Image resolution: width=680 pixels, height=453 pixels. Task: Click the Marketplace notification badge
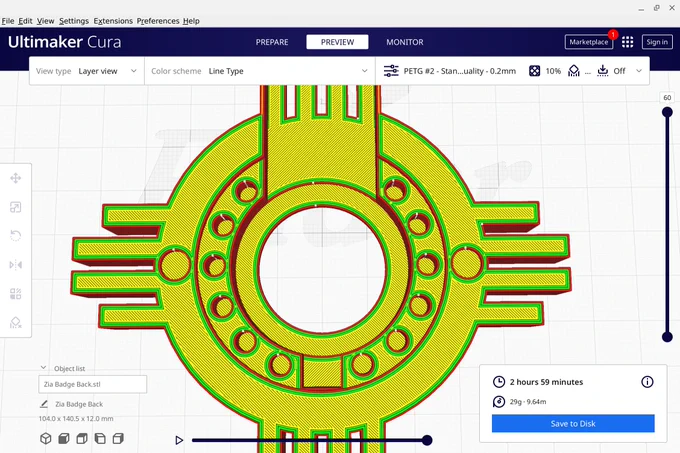[x=613, y=35]
